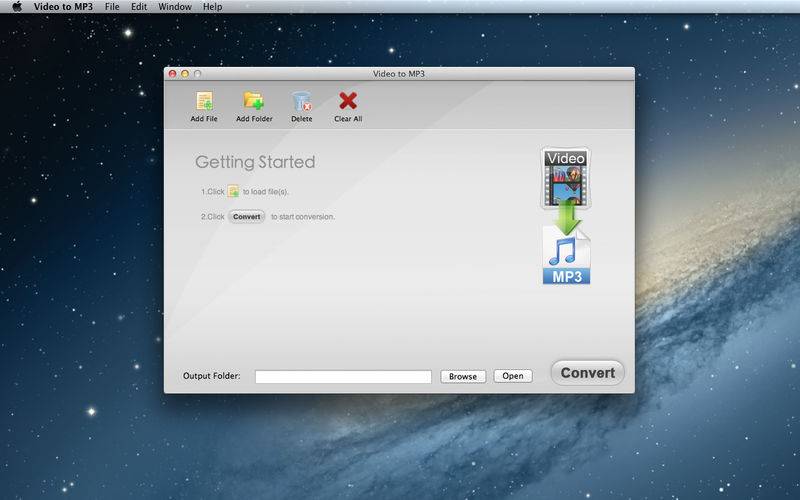The image size is (800, 500).
Task: Click the 'to load file(s).' text
Action: pyautogui.click(x=265, y=192)
